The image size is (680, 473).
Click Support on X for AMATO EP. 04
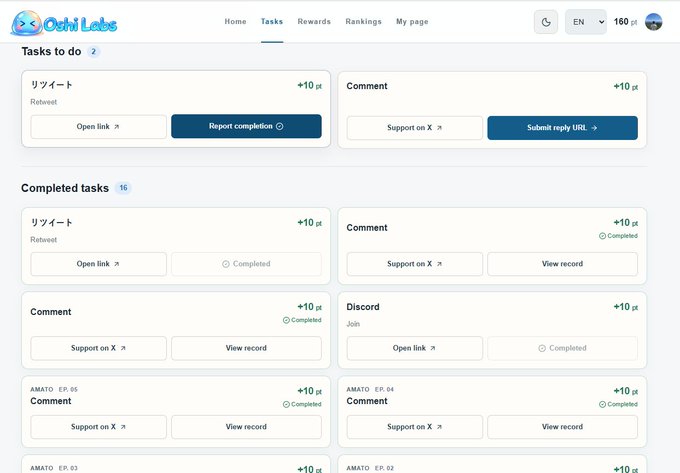(415, 427)
